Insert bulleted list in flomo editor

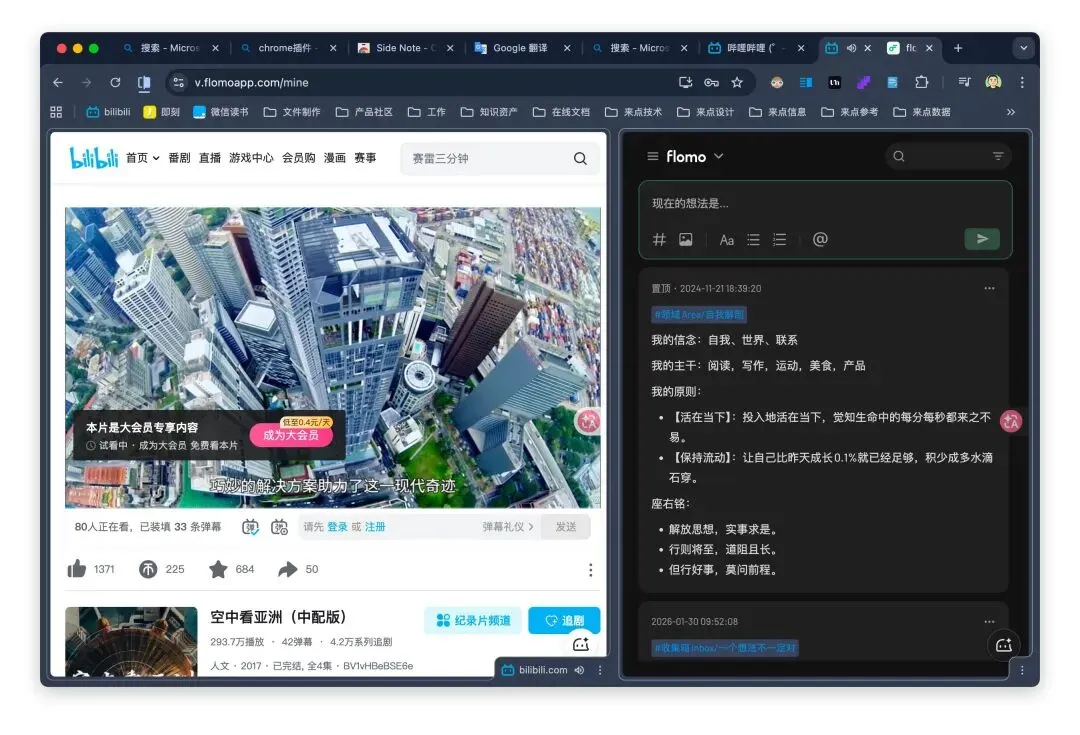[x=754, y=240]
